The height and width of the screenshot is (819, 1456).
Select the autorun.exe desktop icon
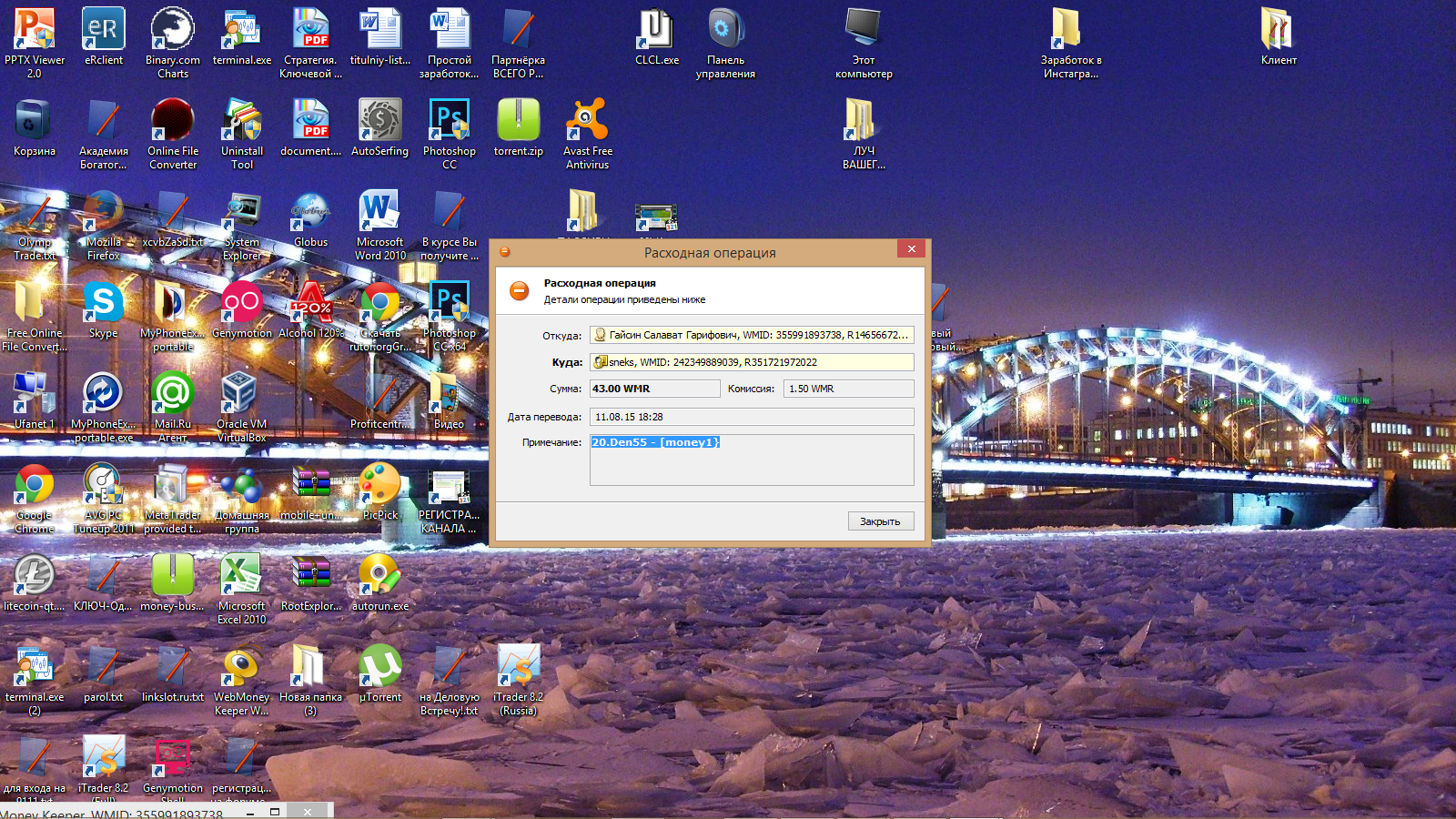[x=380, y=582]
